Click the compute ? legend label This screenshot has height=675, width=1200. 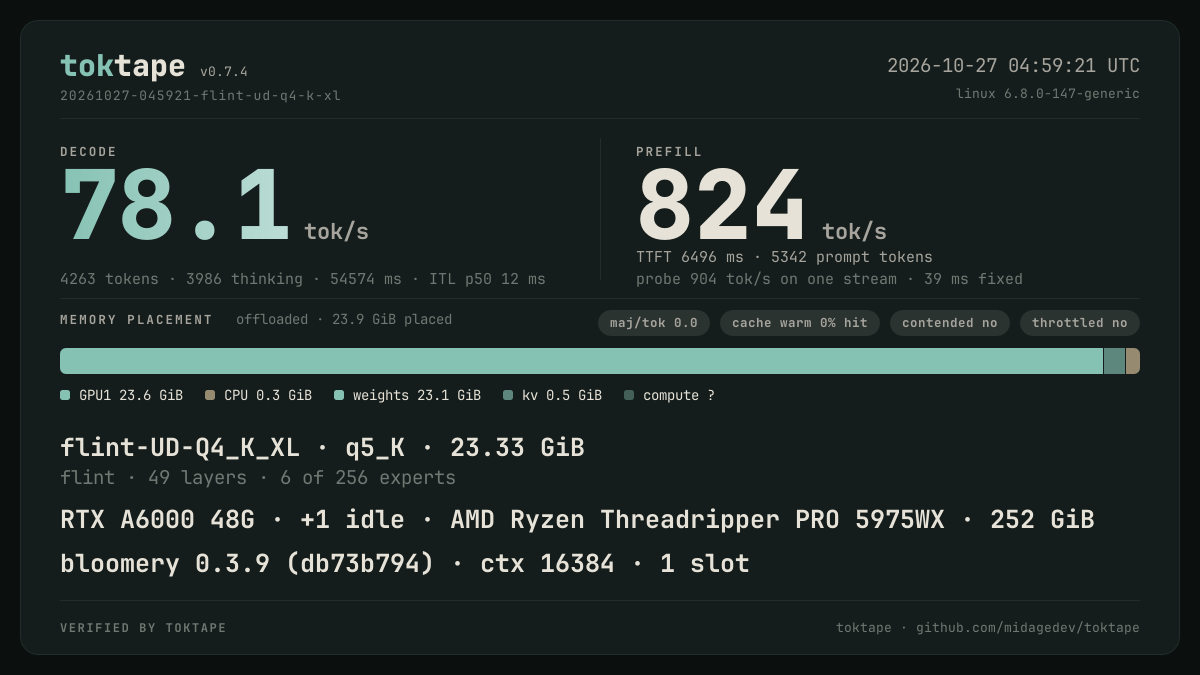tap(679, 396)
